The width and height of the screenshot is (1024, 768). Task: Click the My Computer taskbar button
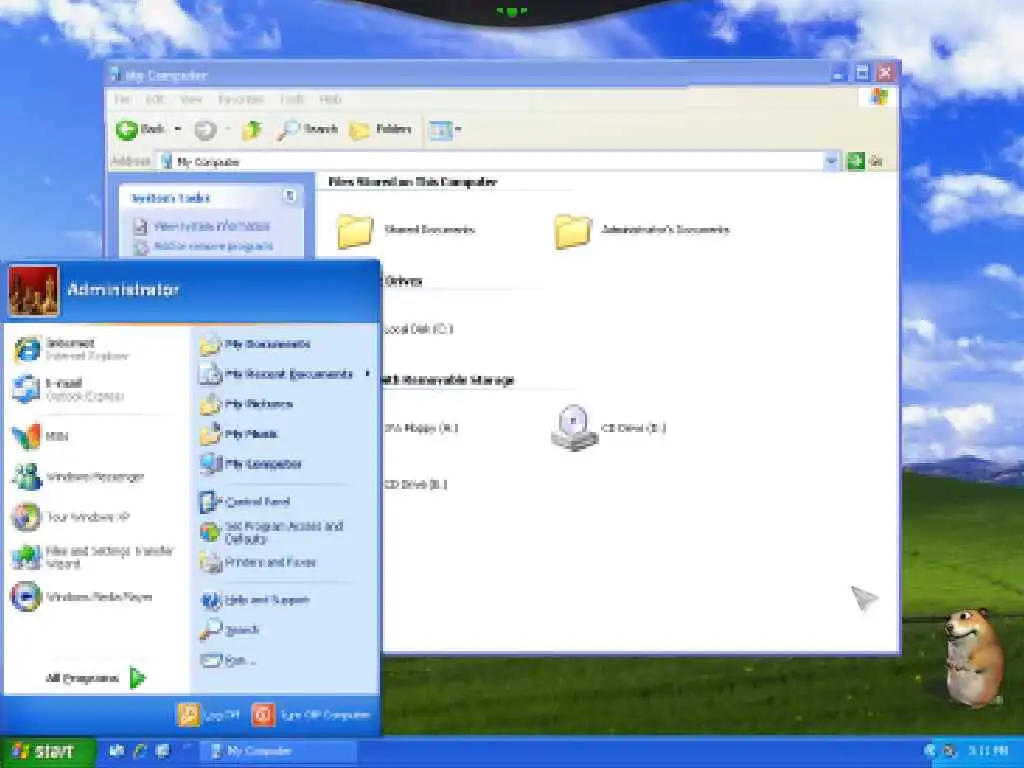(x=278, y=752)
